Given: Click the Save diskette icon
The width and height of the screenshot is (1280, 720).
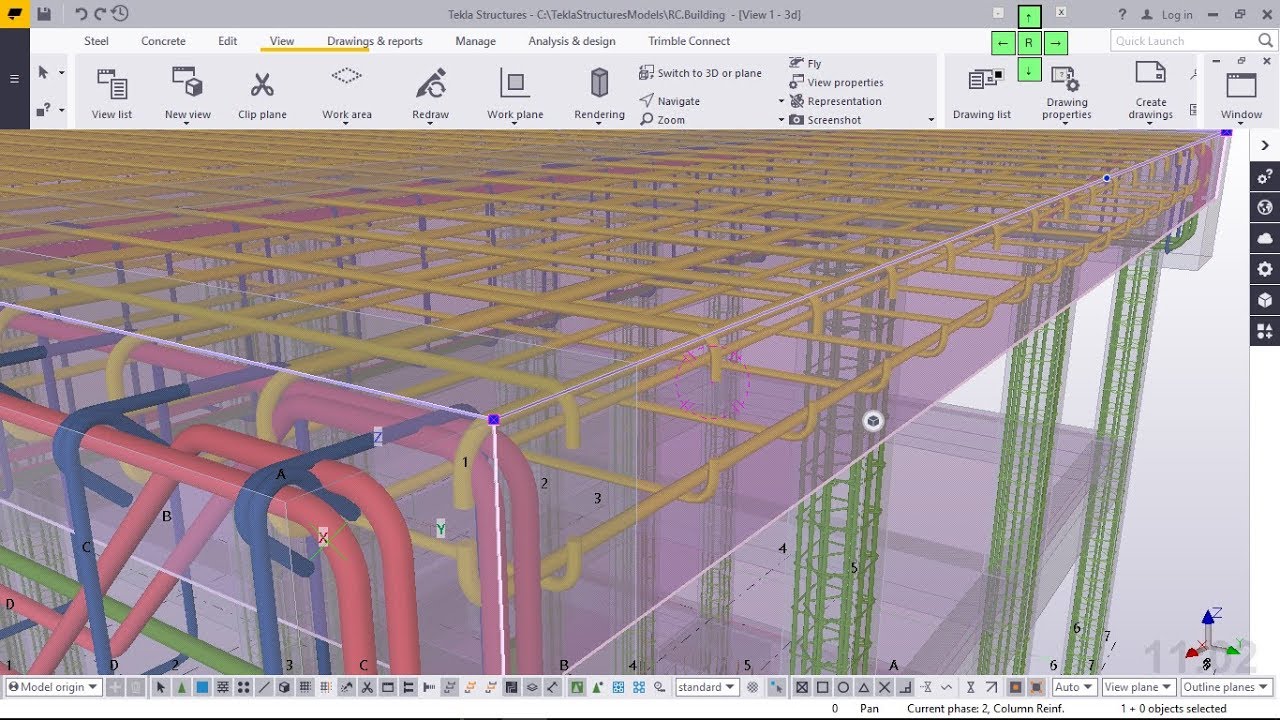Looking at the screenshot, I should pyautogui.click(x=44, y=14).
